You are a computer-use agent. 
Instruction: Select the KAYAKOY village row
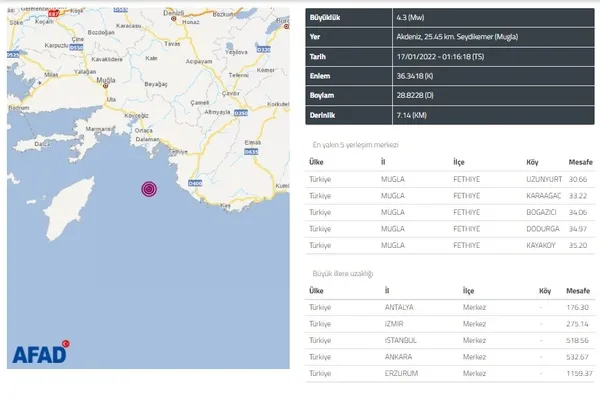coord(451,243)
